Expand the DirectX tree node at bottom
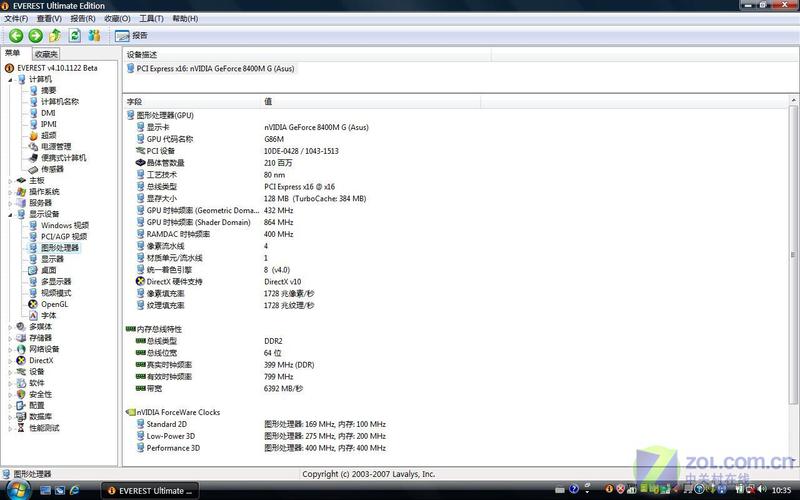 click(x=10, y=360)
